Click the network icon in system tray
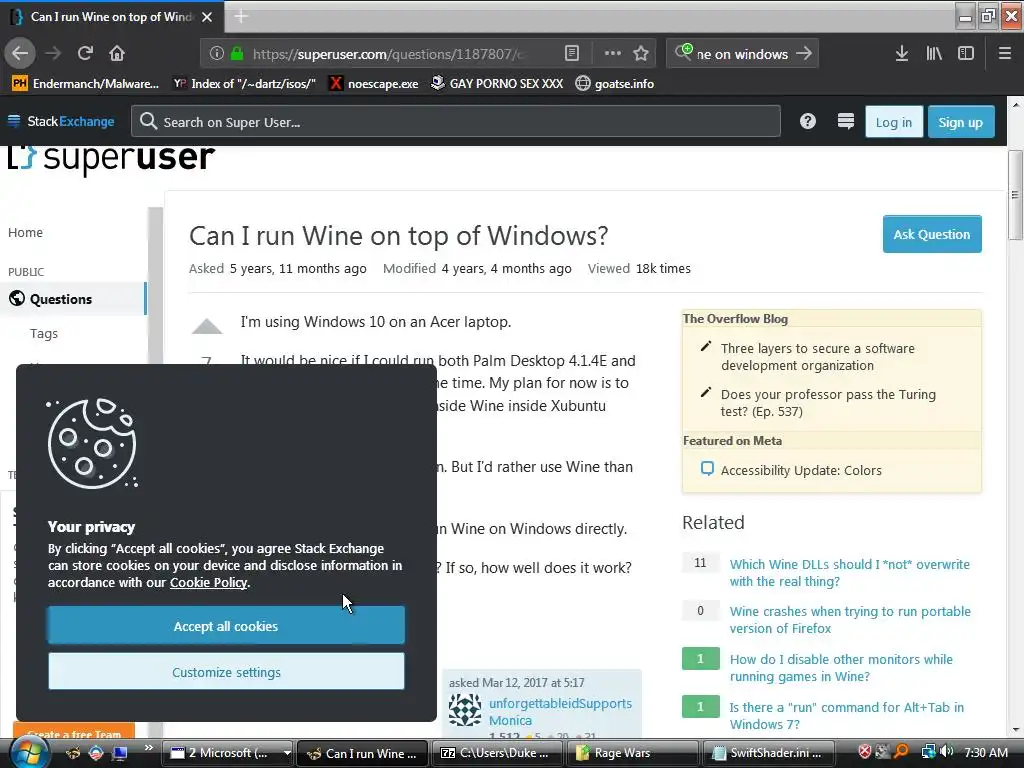The image size is (1024, 768). 928,752
